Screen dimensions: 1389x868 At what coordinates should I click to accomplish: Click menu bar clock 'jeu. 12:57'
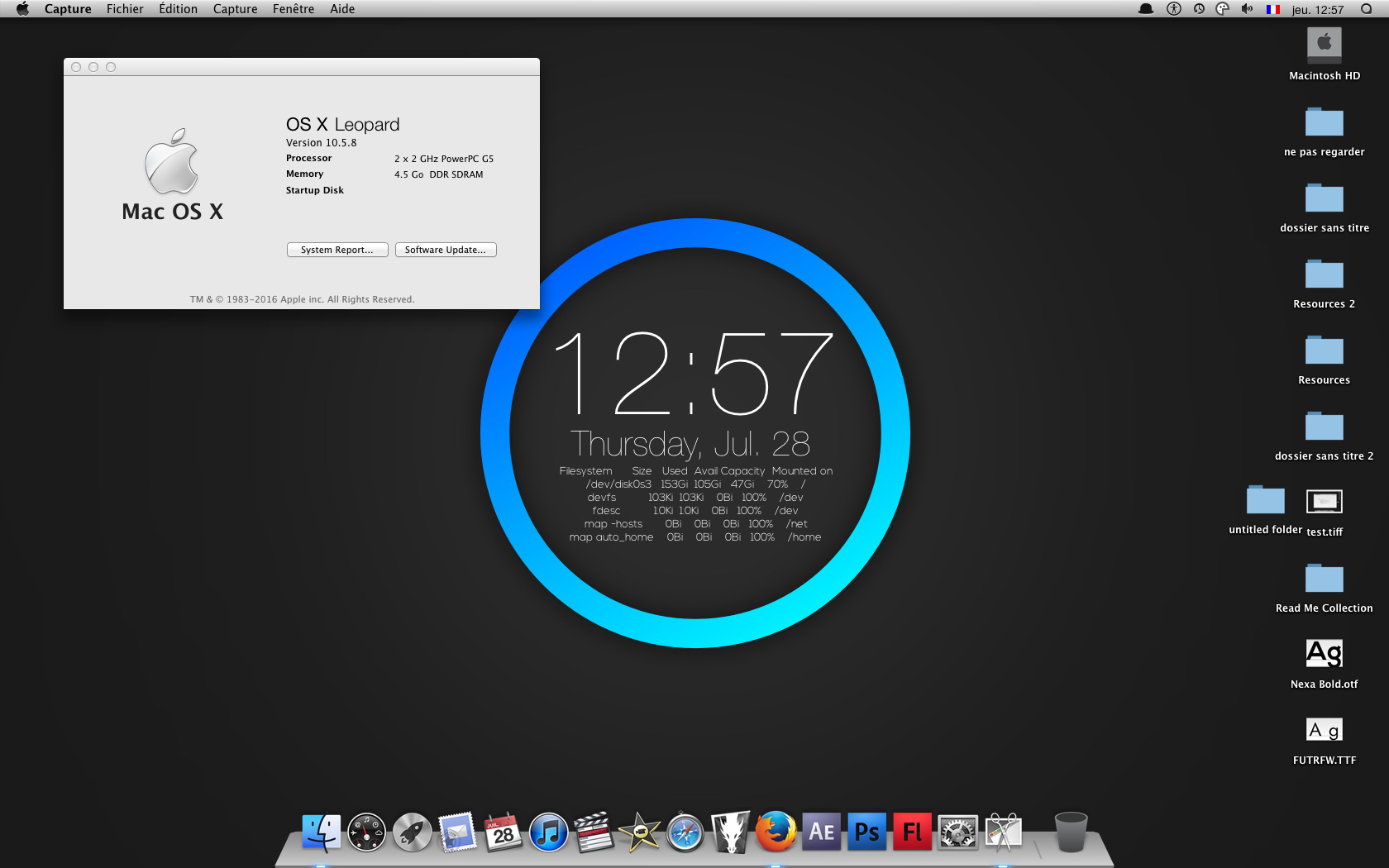pyautogui.click(x=1318, y=10)
